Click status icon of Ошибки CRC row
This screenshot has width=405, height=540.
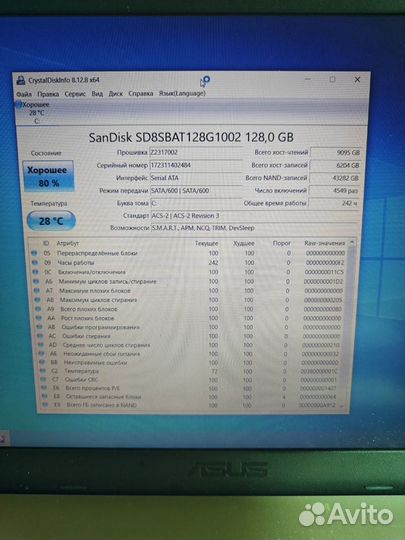coord(44,380)
